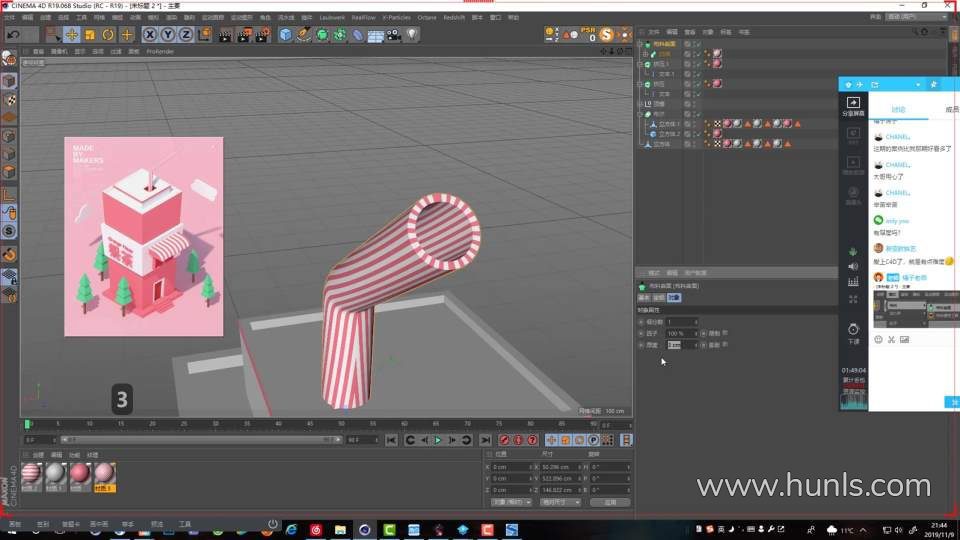
Task: Click the light bulb object icon
Action: [x=411, y=35]
